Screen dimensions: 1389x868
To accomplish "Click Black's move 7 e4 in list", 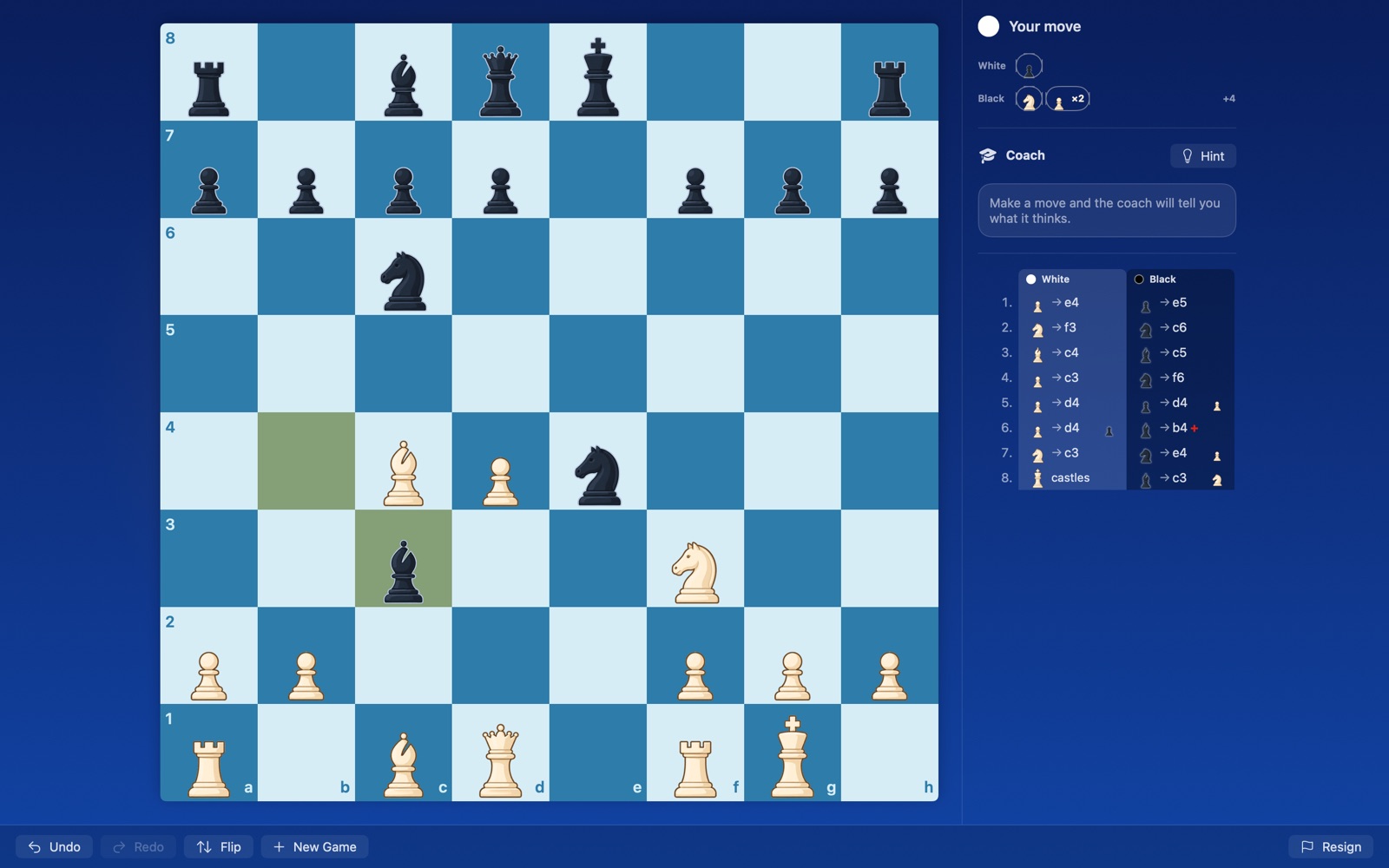I will click(x=1180, y=453).
